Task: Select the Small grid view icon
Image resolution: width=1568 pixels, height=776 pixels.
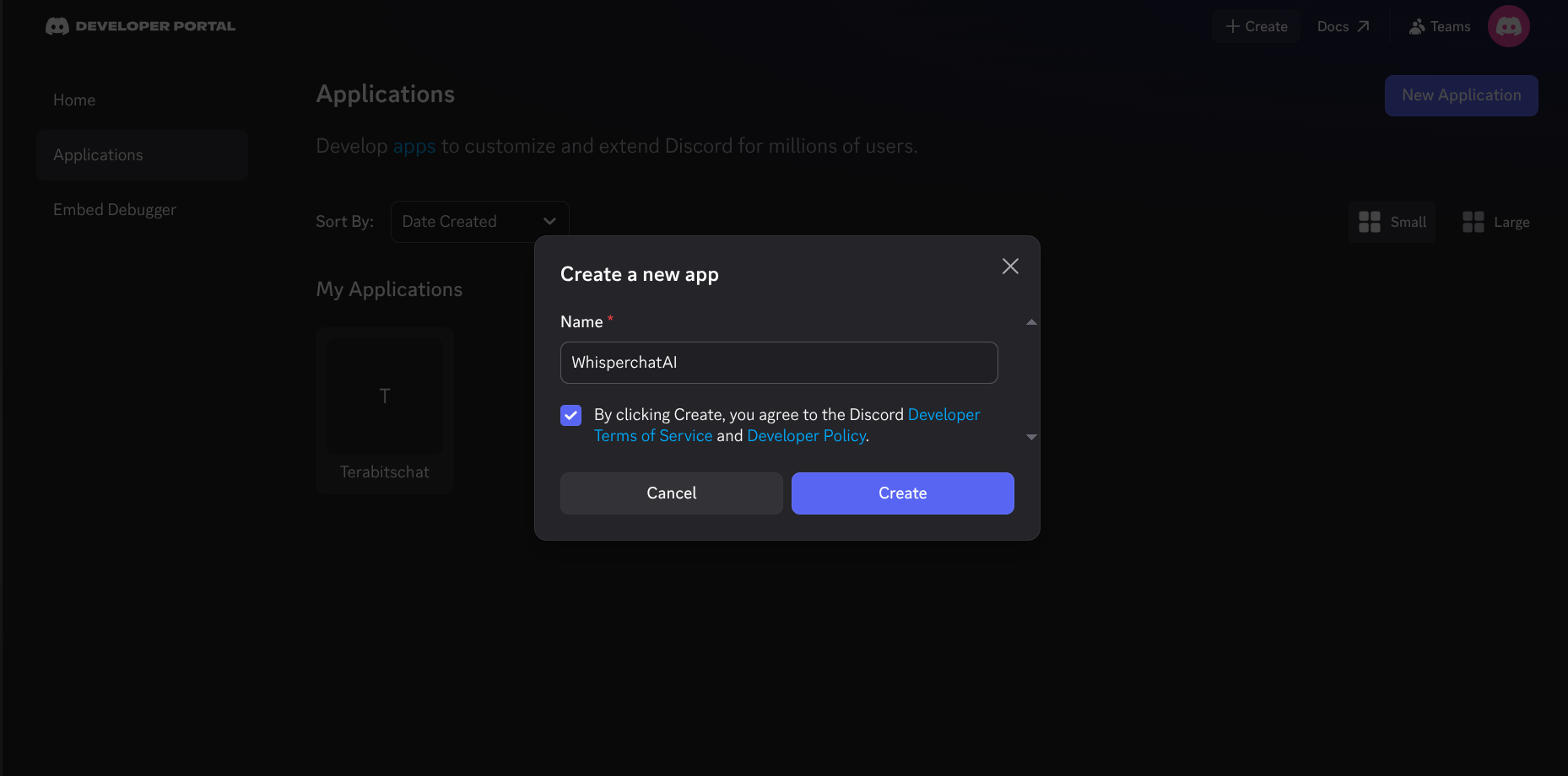Action: 1370,222
